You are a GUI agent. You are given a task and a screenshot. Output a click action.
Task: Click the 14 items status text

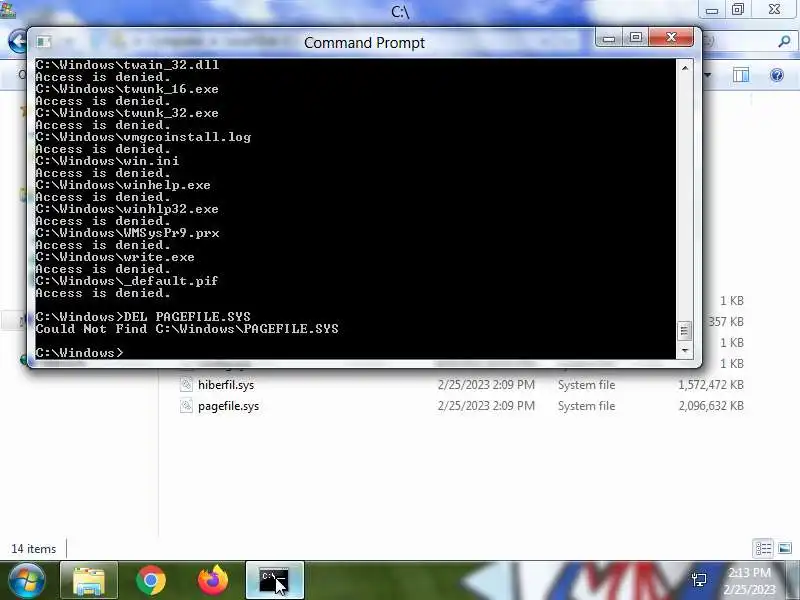tap(34, 549)
